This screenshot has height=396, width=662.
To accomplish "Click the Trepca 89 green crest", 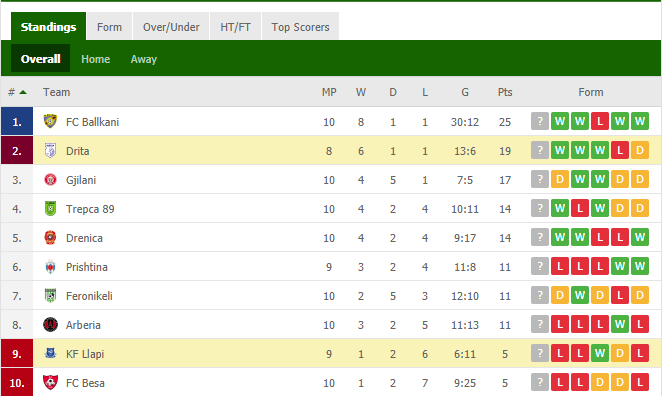I will point(50,209).
